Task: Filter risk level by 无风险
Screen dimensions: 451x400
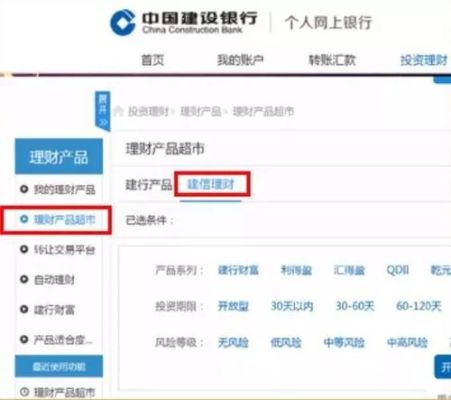Action: point(233,342)
